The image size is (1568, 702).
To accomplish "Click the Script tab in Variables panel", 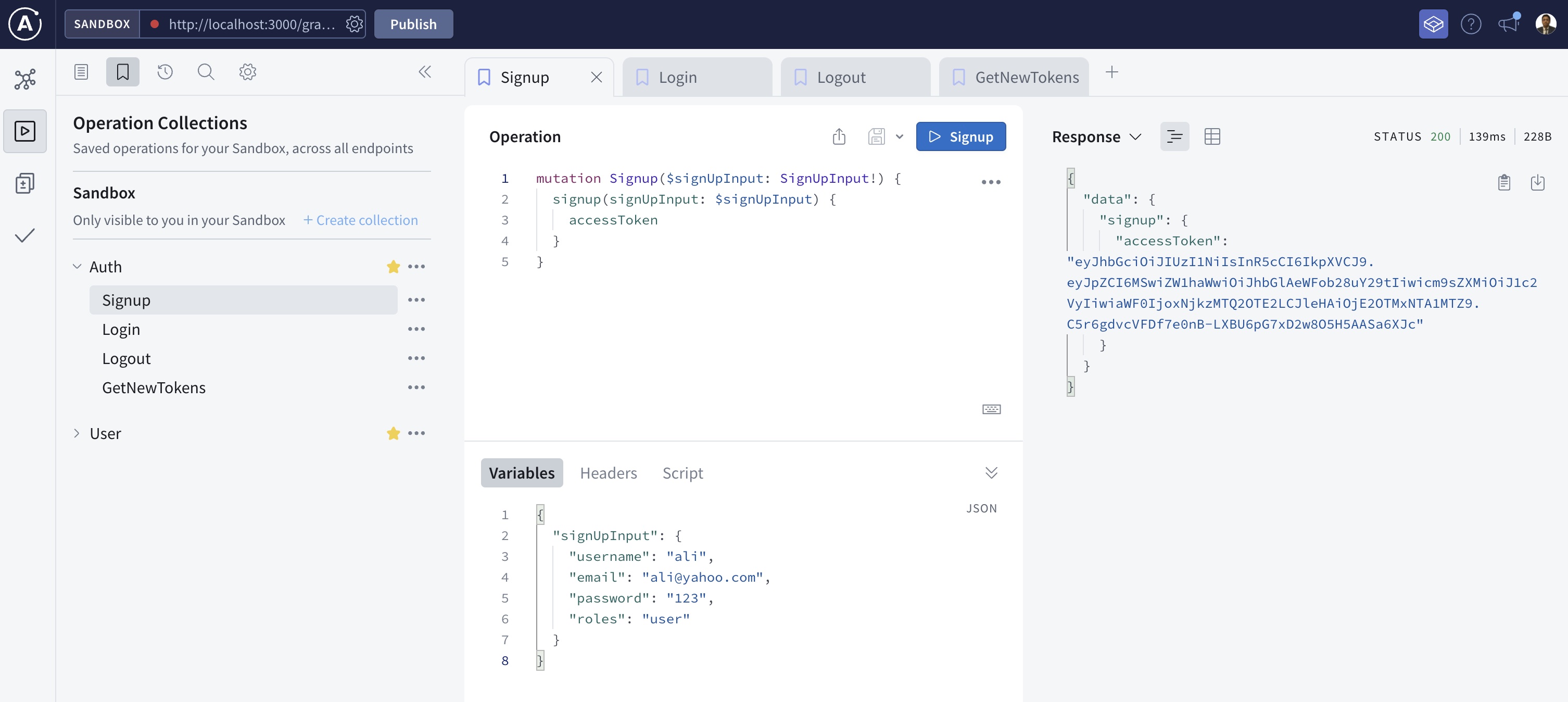I will point(683,472).
